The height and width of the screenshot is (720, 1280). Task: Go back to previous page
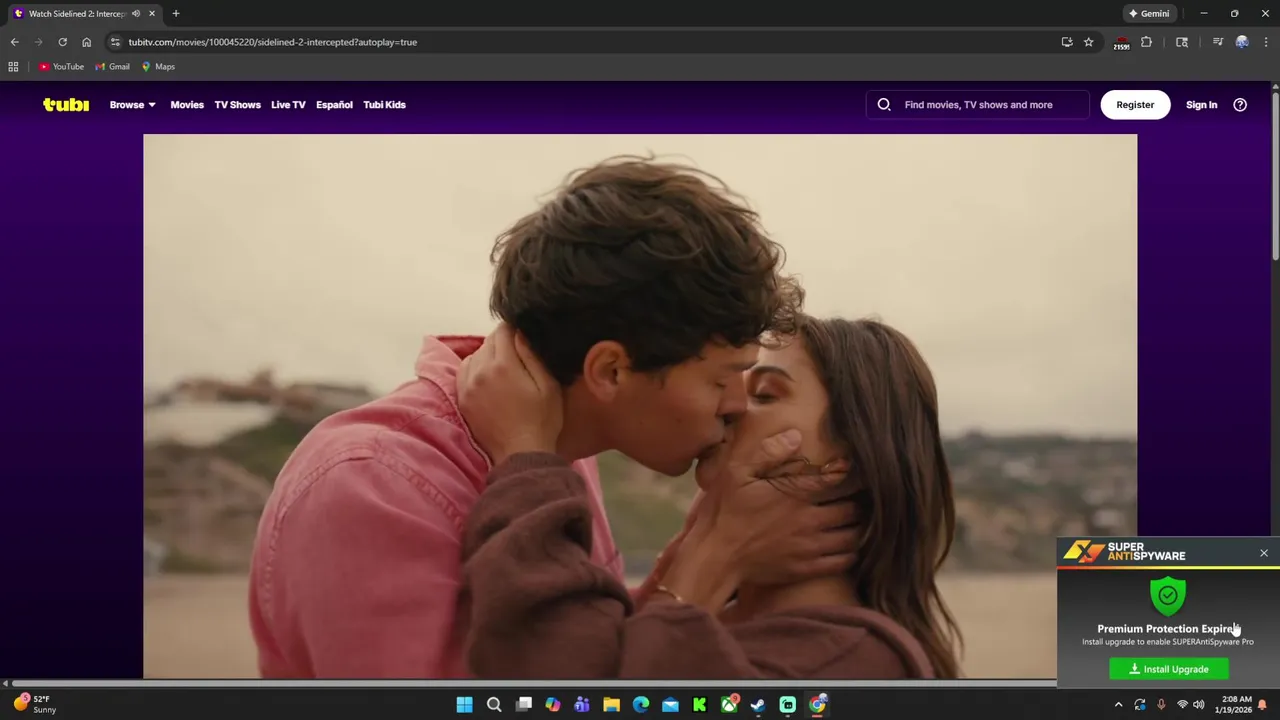coord(14,42)
